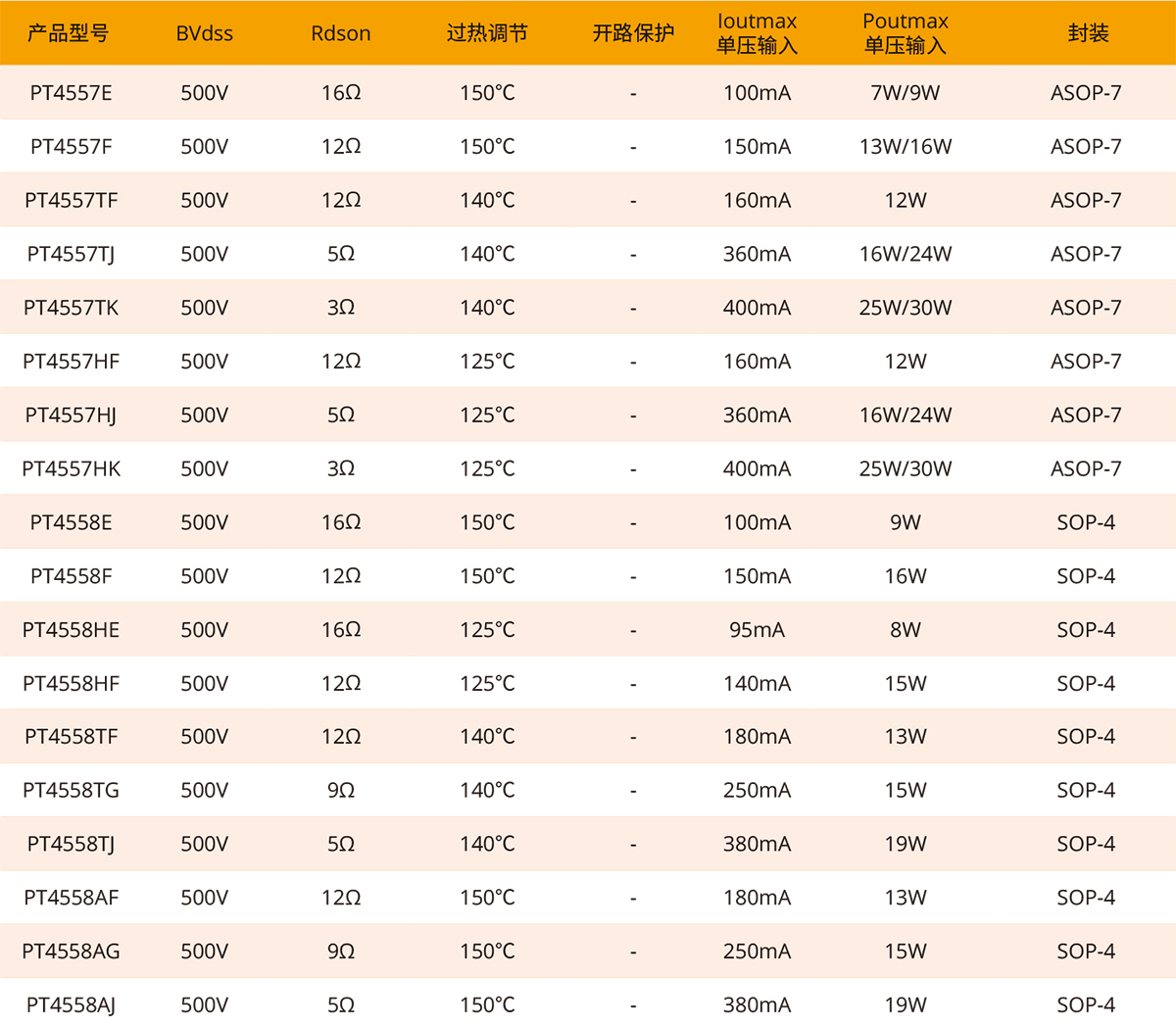Click the Ioutmax 单压输入 header

coord(757,33)
